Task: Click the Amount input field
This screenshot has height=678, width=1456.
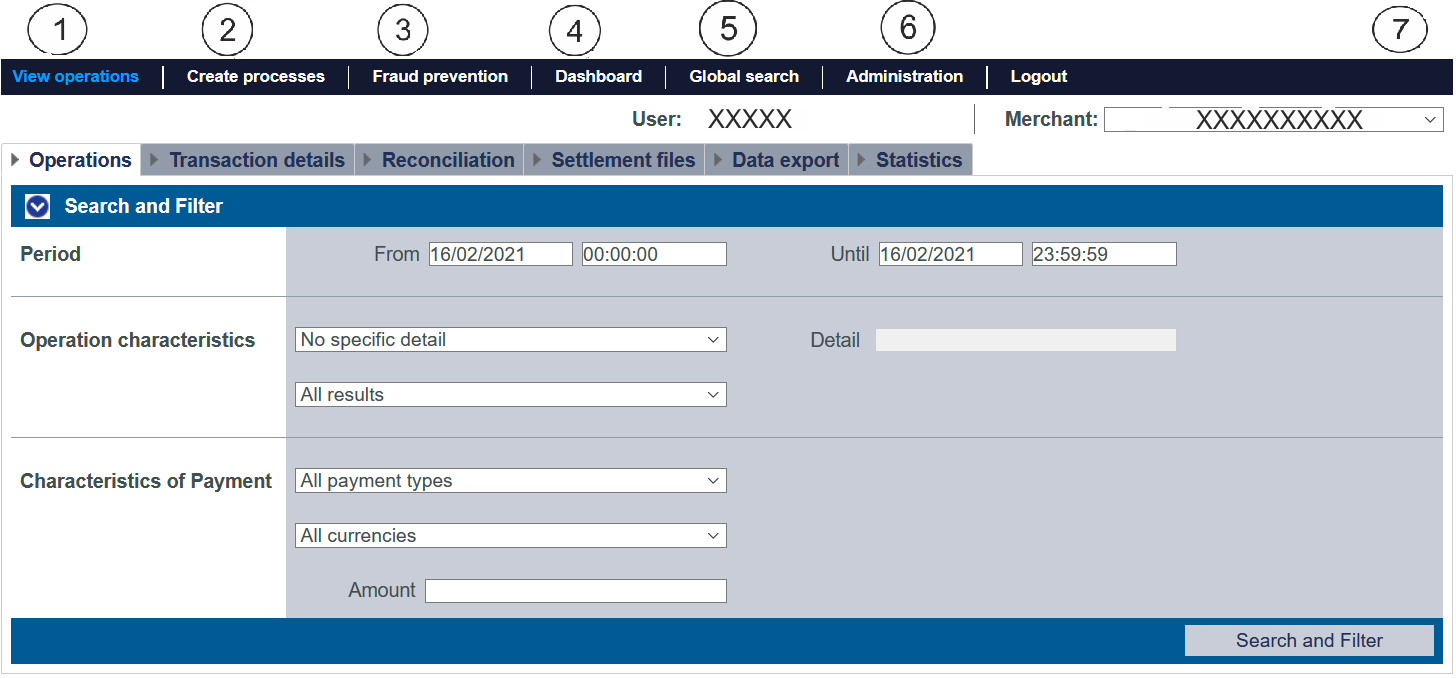Action: point(575,591)
